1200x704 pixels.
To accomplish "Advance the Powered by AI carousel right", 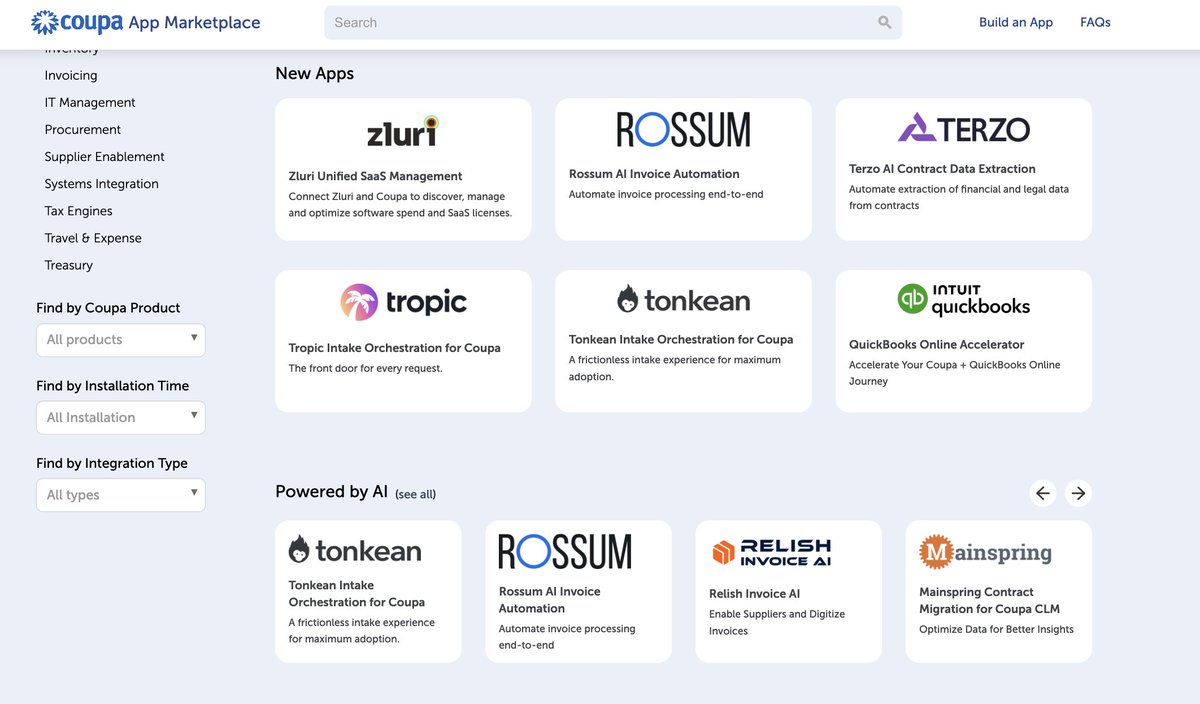I will [x=1078, y=493].
